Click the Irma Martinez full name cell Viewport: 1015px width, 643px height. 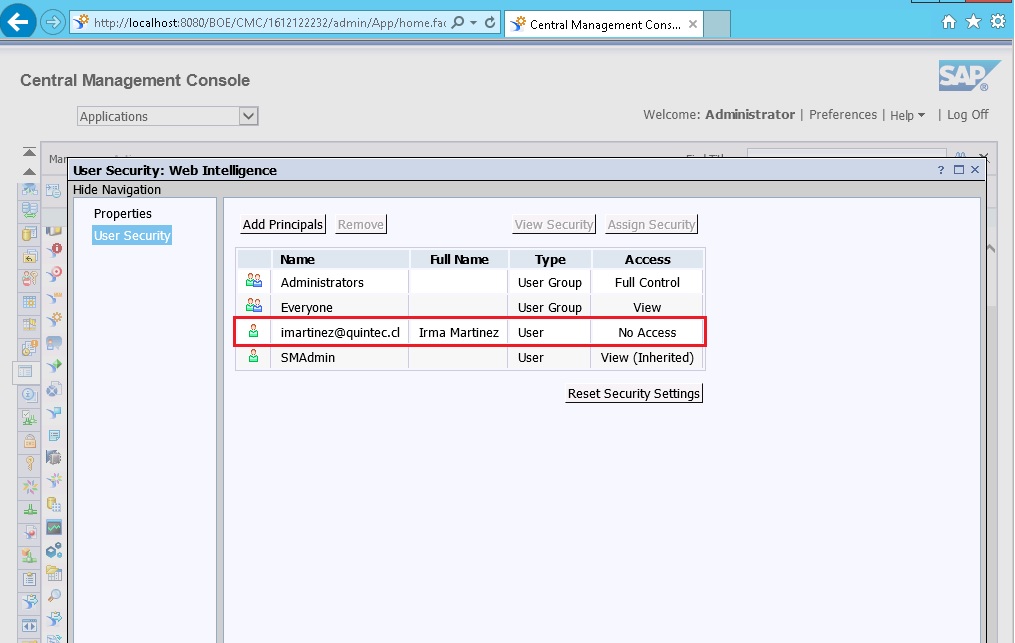[x=458, y=332]
